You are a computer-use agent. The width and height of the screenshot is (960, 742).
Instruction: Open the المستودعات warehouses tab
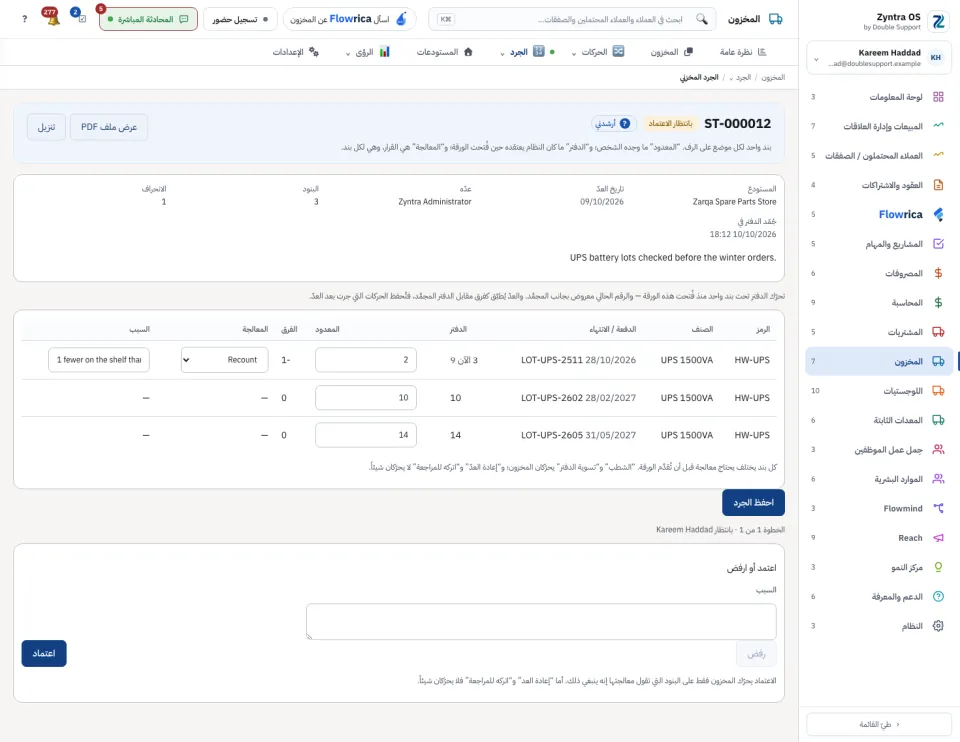444,52
